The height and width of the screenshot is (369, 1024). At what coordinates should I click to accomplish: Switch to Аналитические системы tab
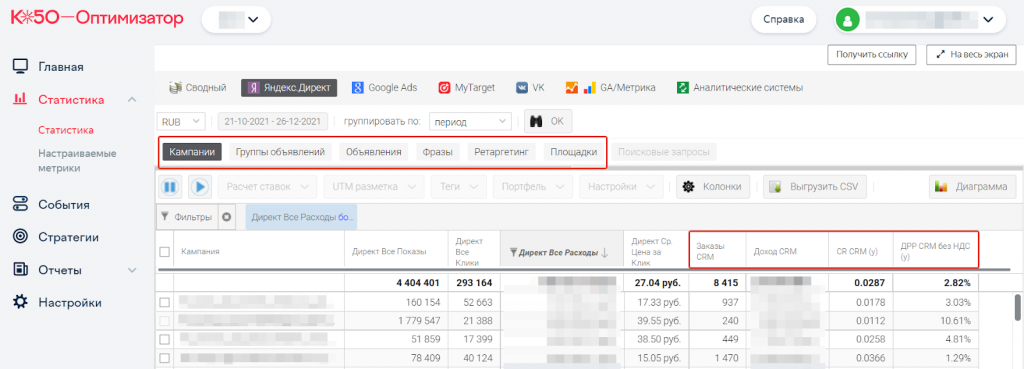tap(740, 88)
